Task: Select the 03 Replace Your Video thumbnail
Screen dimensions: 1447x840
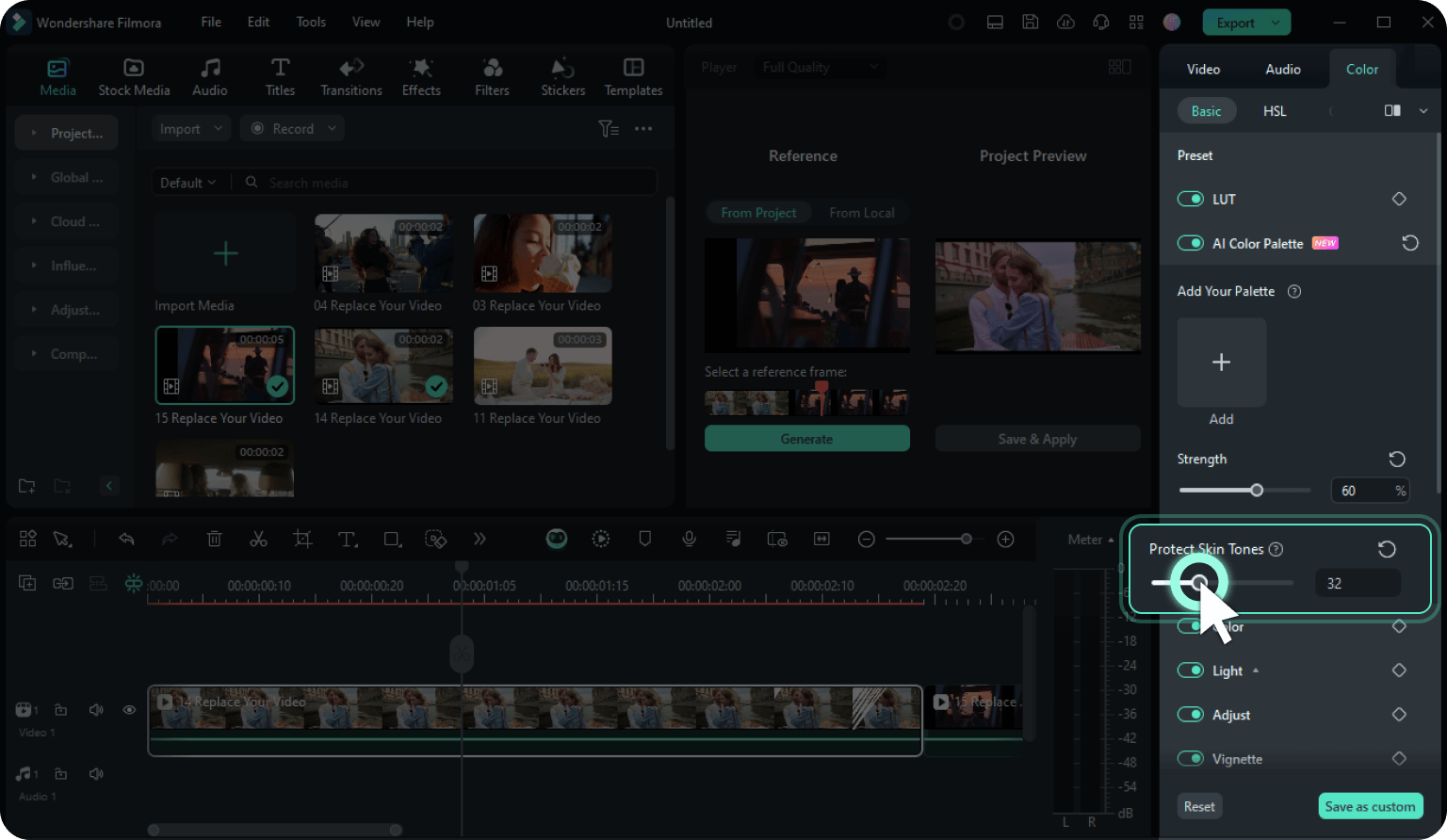Action: coord(542,252)
